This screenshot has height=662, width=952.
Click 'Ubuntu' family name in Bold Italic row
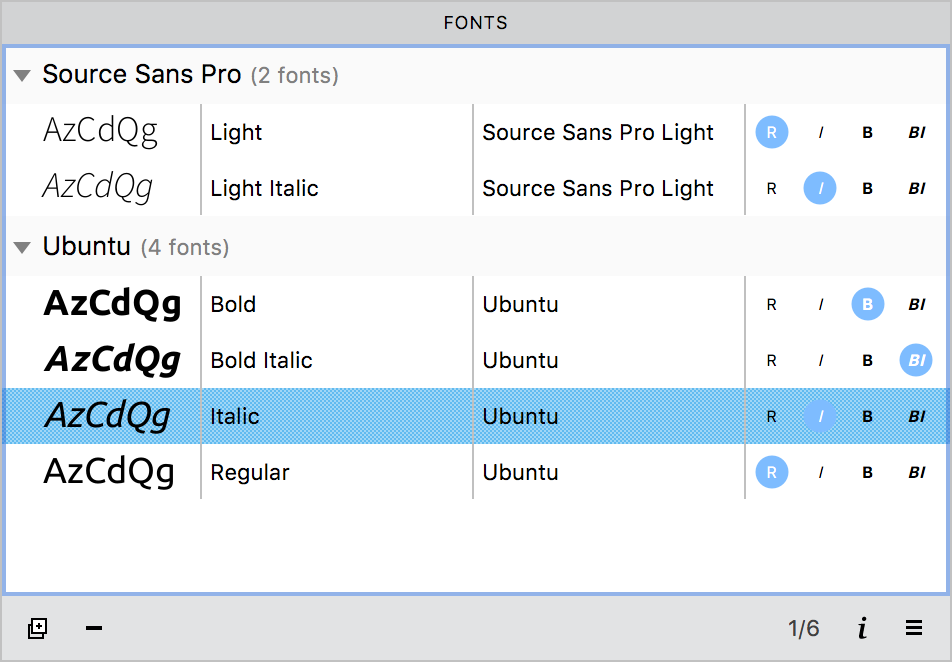(x=520, y=360)
